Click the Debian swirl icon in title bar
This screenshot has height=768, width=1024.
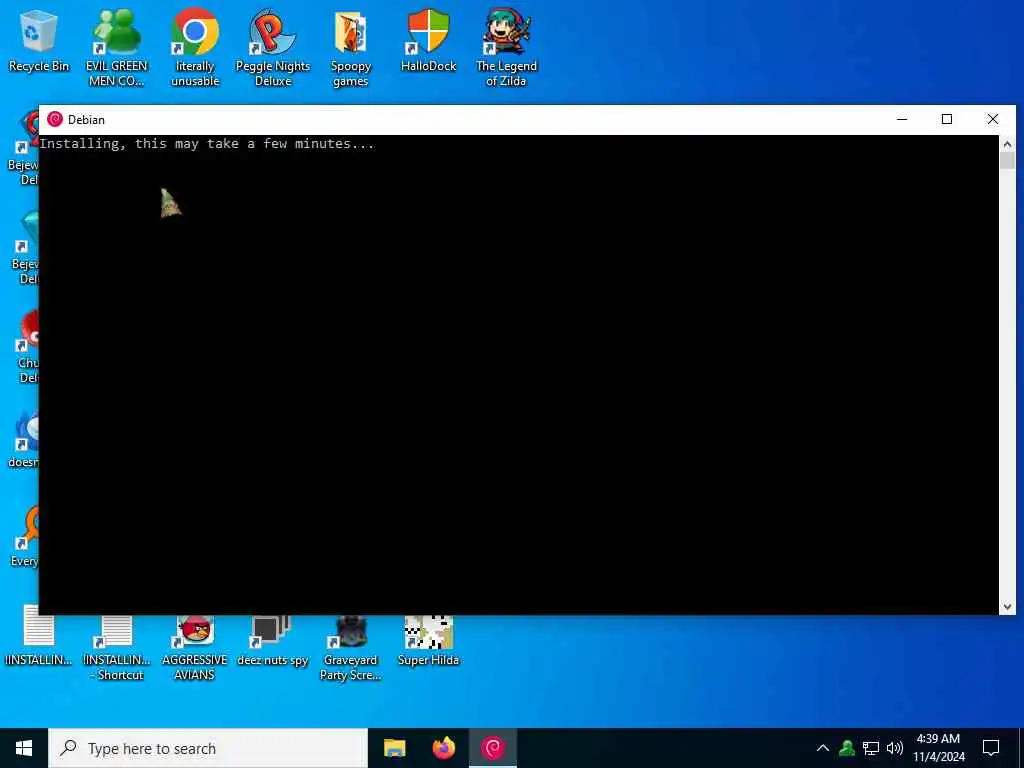(55, 120)
